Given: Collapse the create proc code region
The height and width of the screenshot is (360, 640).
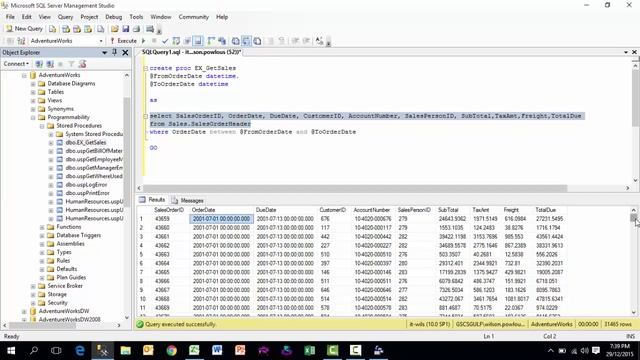Looking at the screenshot, I should pyautogui.click(x=145, y=68).
